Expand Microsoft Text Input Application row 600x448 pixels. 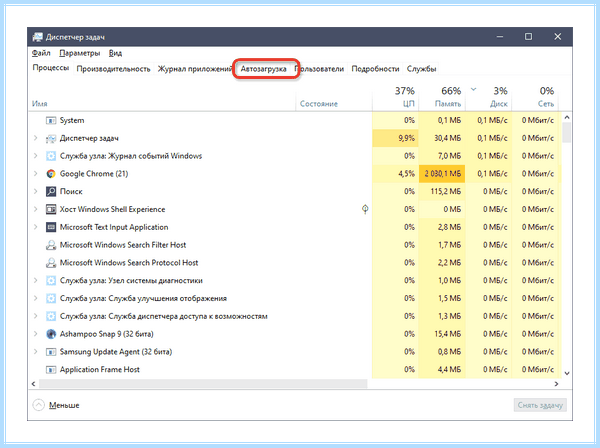click(36, 227)
